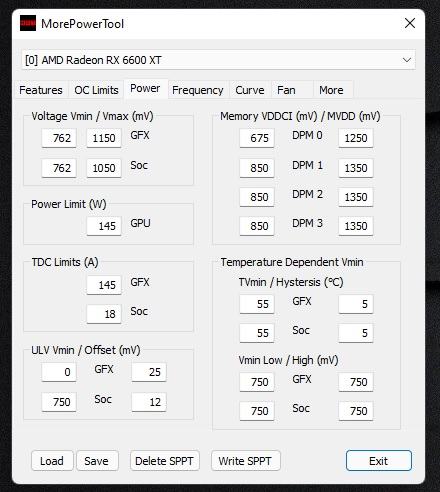This screenshot has height=492, width=440.
Task: Switch to the Features tab
Action: pyautogui.click(x=41, y=90)
